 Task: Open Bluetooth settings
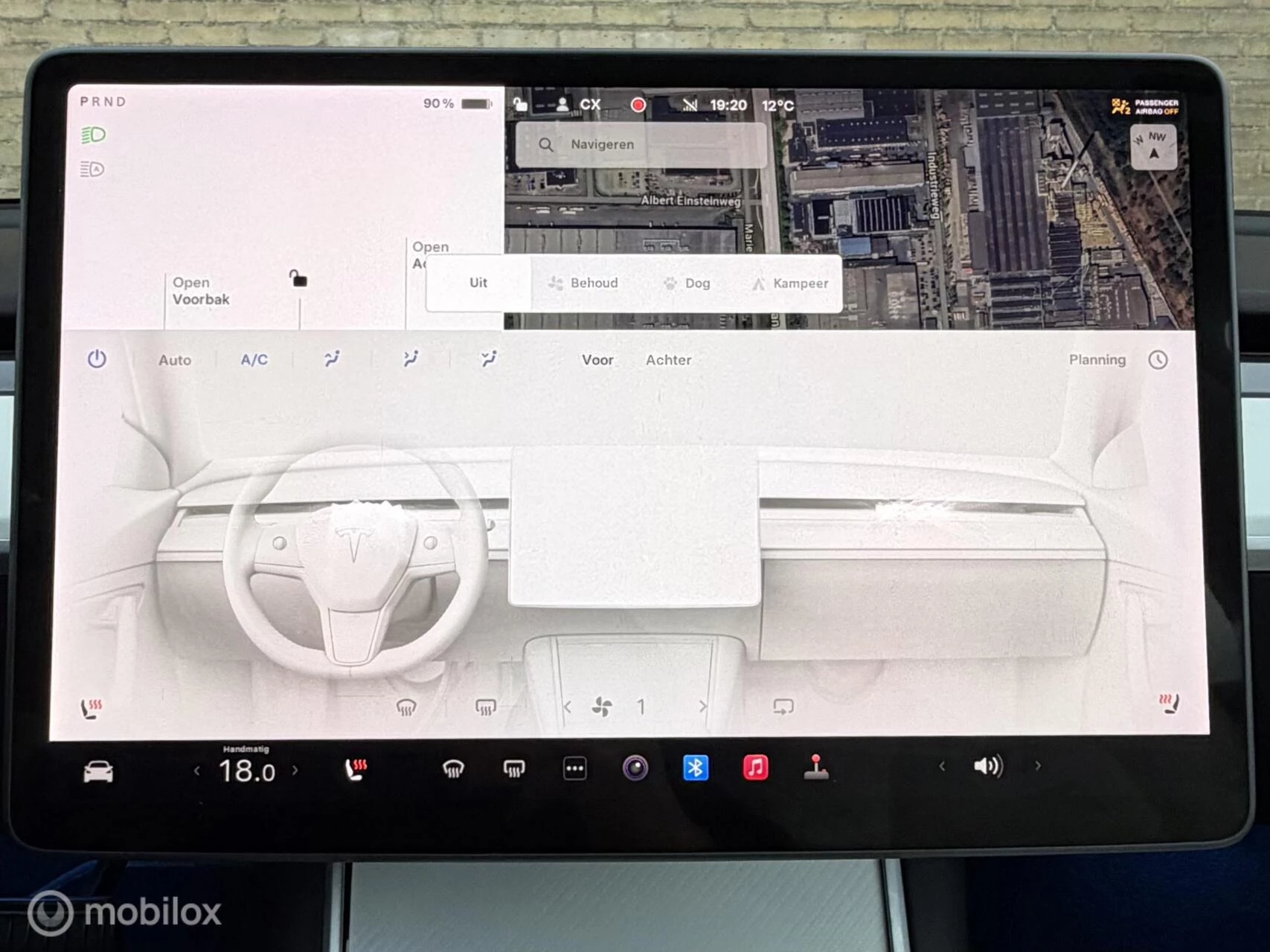(x=695, y=768)
